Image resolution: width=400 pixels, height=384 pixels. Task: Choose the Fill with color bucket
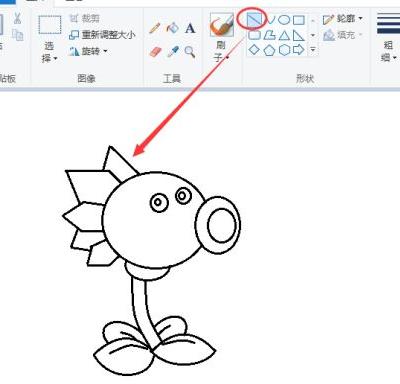pos(172,28)
